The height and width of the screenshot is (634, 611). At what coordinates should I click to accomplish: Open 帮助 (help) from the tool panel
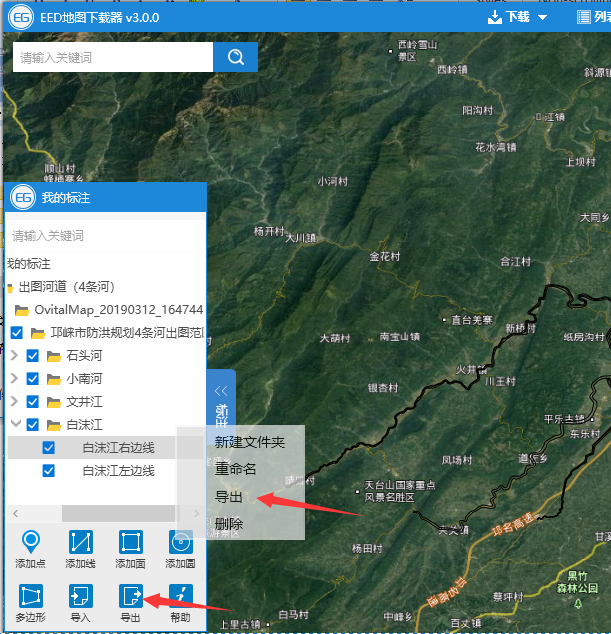[x=180, y=597]
